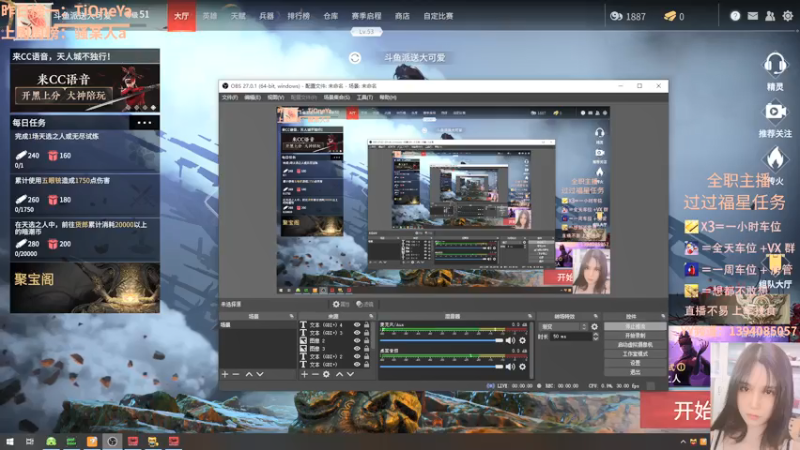The image size is (800, 450).
Task: Click OBS 启动虚拟摄像机 button
Action: click(635, 345)
